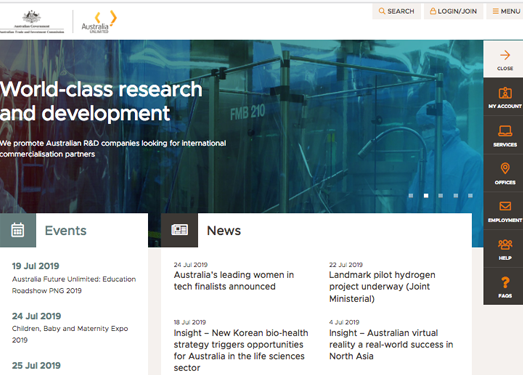Screen dimensions: 523x375
Task: Open the Children, Baby and Maternity Expo event
Action: coord(70,334)
